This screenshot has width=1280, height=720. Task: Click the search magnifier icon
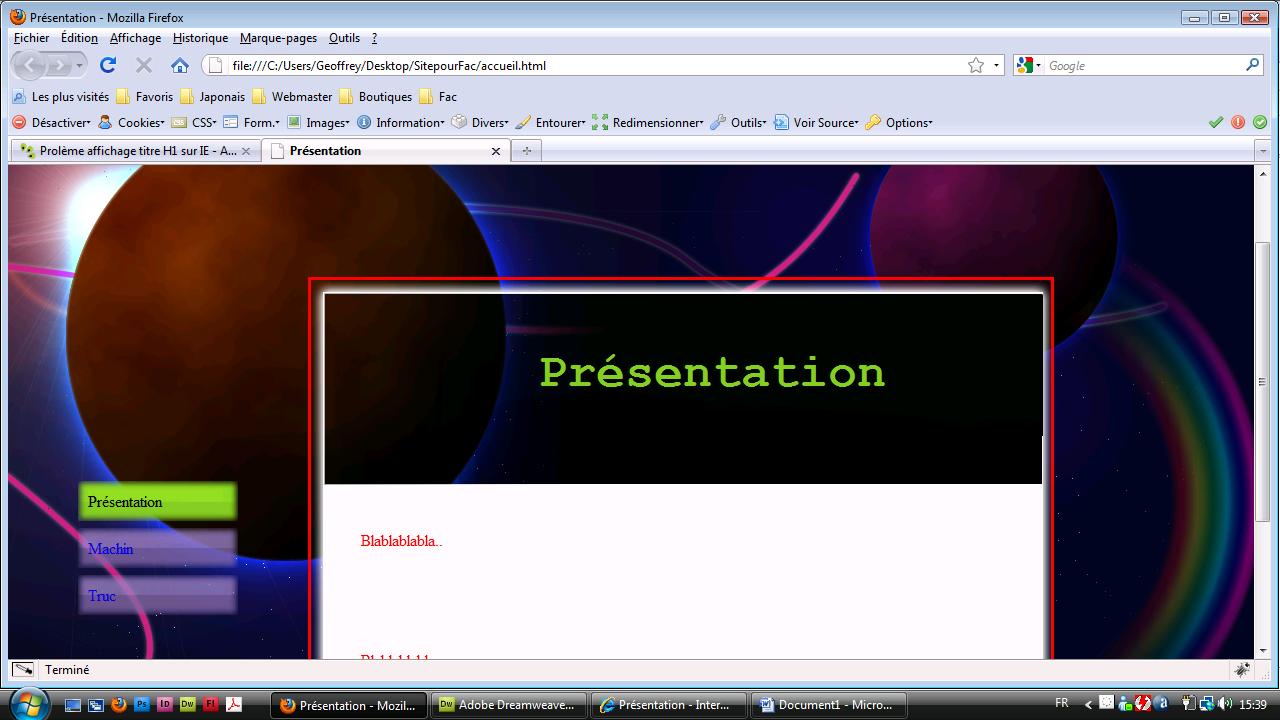point(1253,65)
